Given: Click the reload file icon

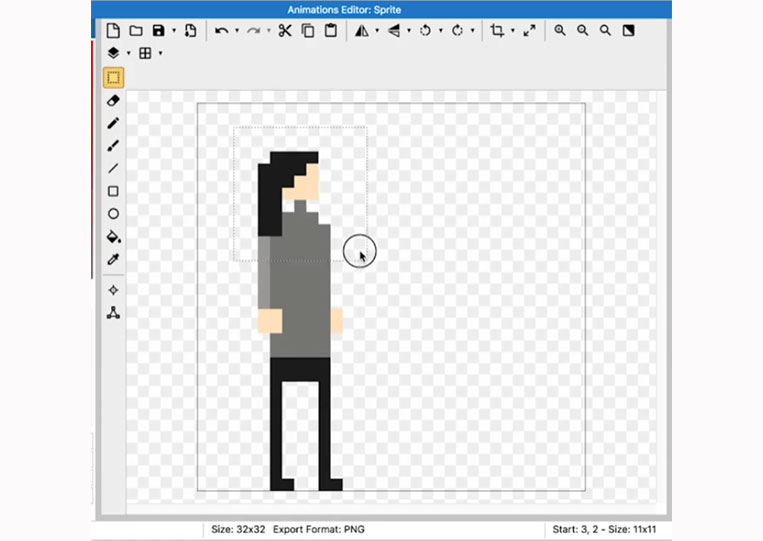Looking at the screenshot, I should [190, 31].
